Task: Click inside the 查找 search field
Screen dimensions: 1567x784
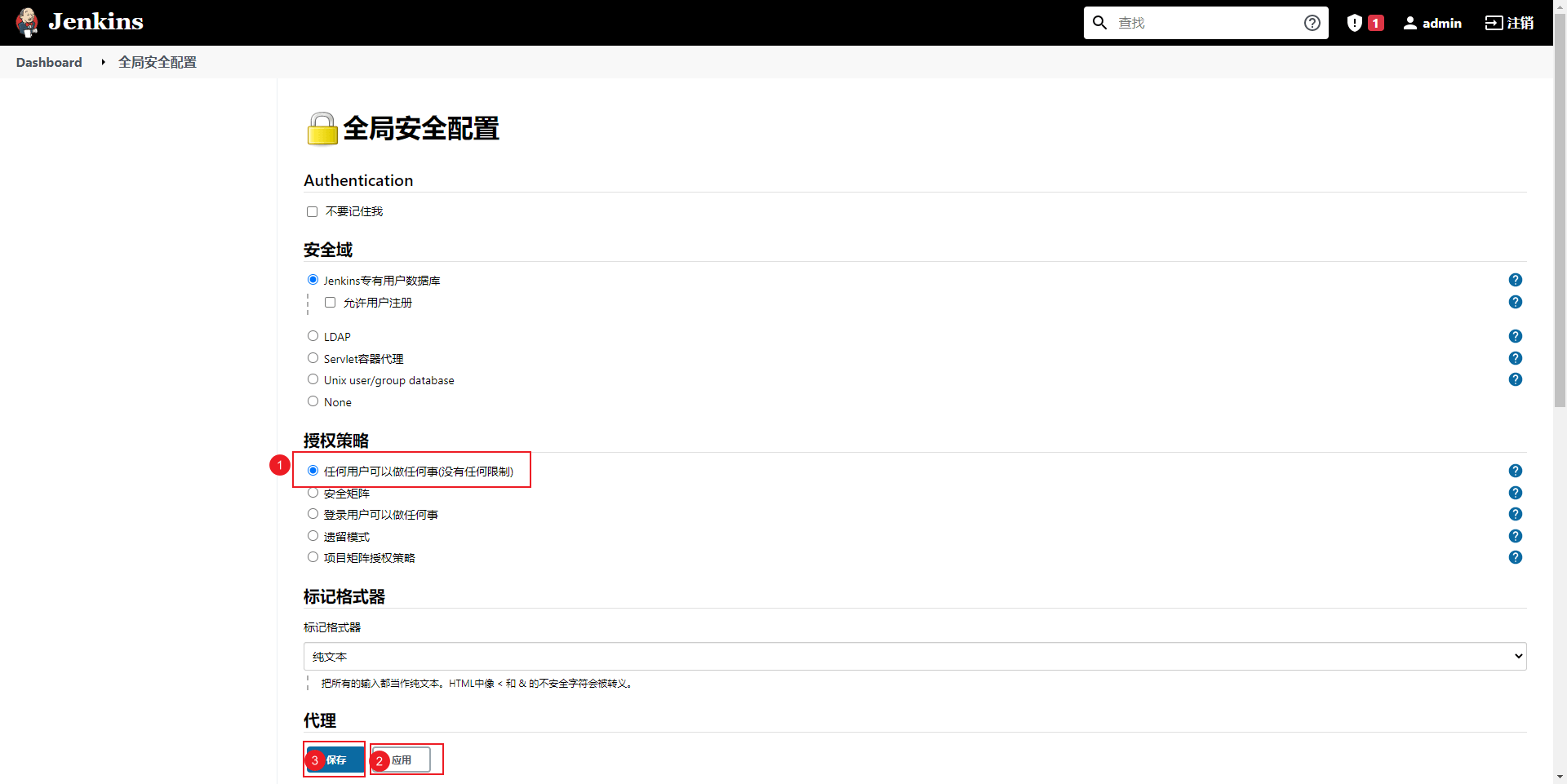Action: point(1208,23)
